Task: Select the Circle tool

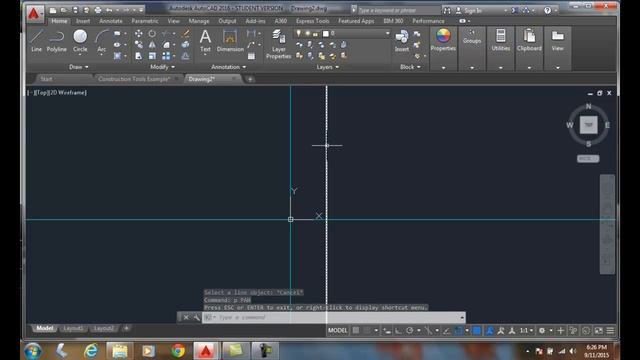Action: click(80, 41)
